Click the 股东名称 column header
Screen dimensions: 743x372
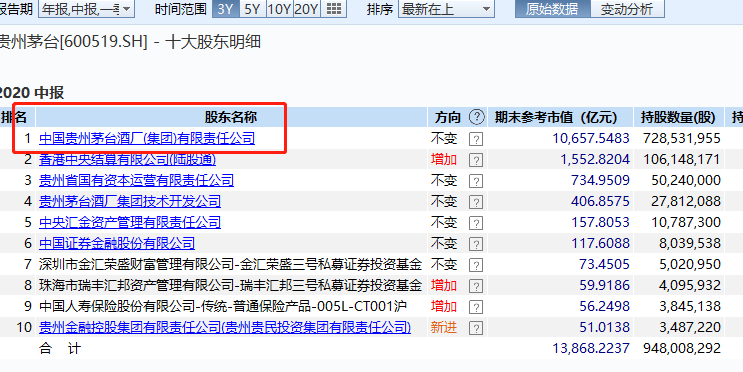click(x=231, y=117)
